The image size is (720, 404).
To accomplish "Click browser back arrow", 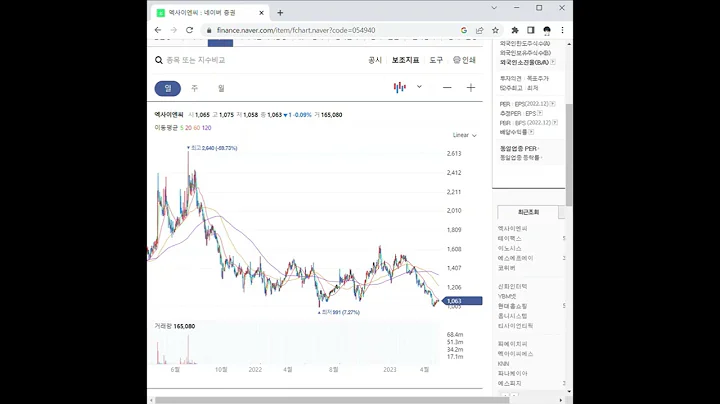I will [x=158, y=30].
